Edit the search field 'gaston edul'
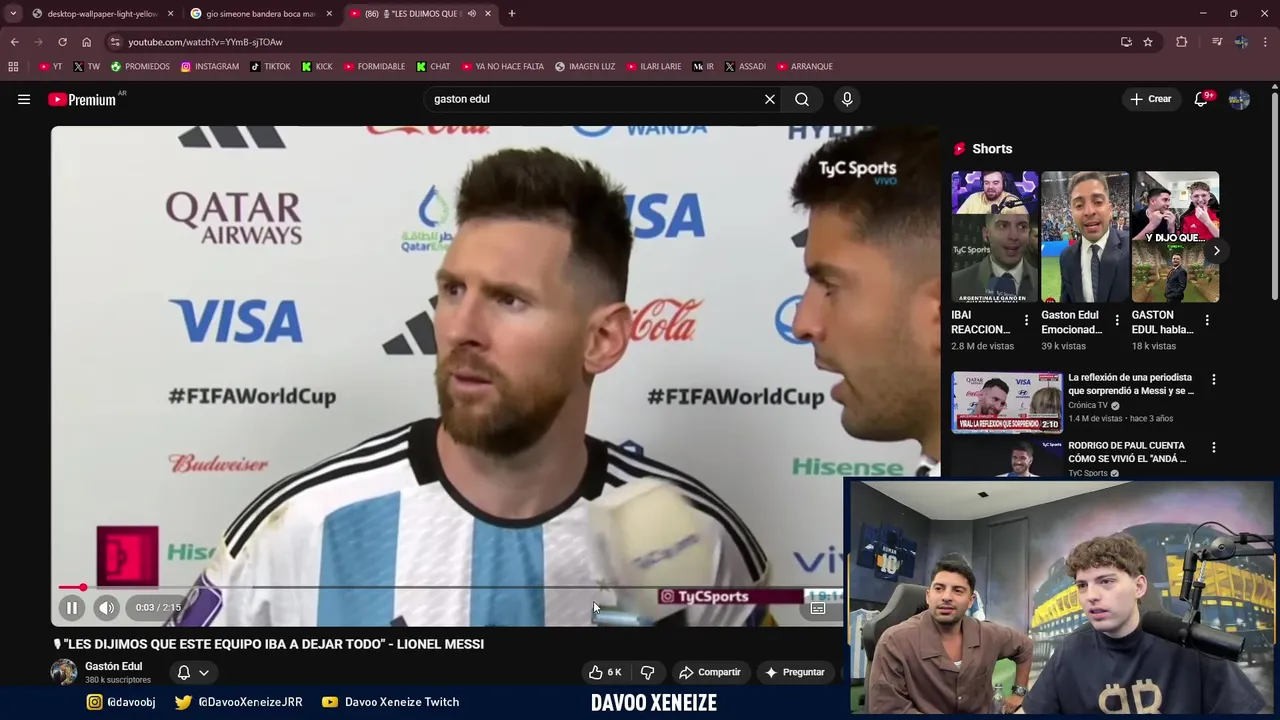 click(595, 99)
